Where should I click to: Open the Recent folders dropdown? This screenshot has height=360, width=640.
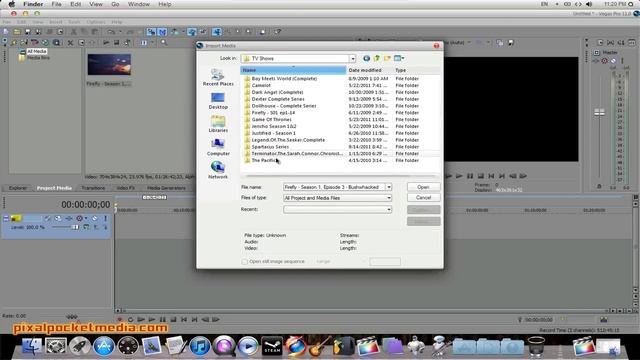389,209
